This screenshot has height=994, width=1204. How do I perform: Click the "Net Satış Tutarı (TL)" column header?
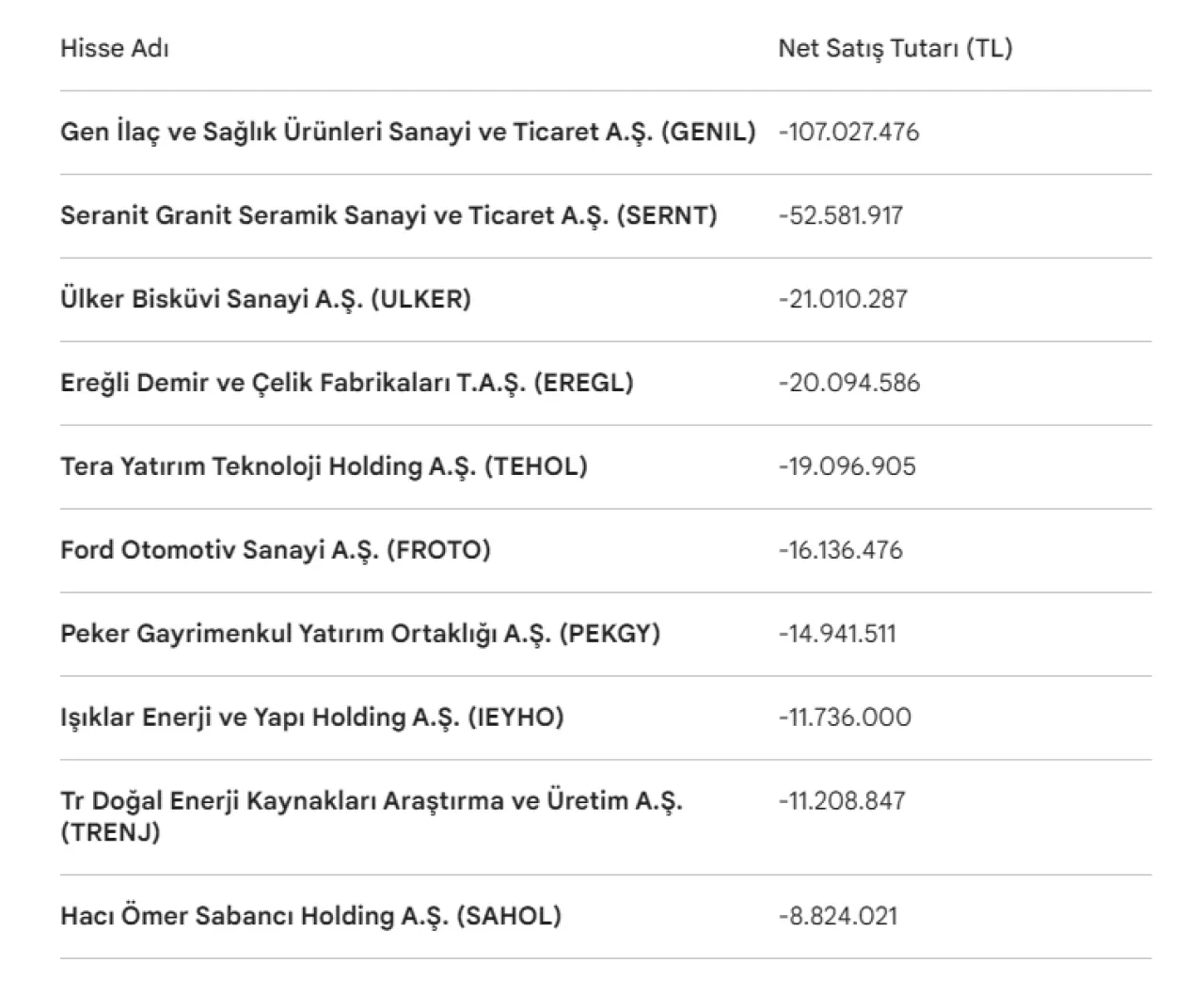pyautogui.click(x=895, y=49)
